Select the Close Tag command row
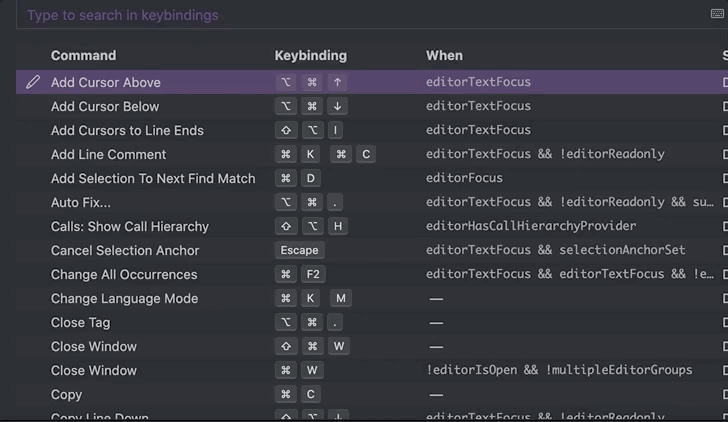The image size is (728, 422). point(81,322)
